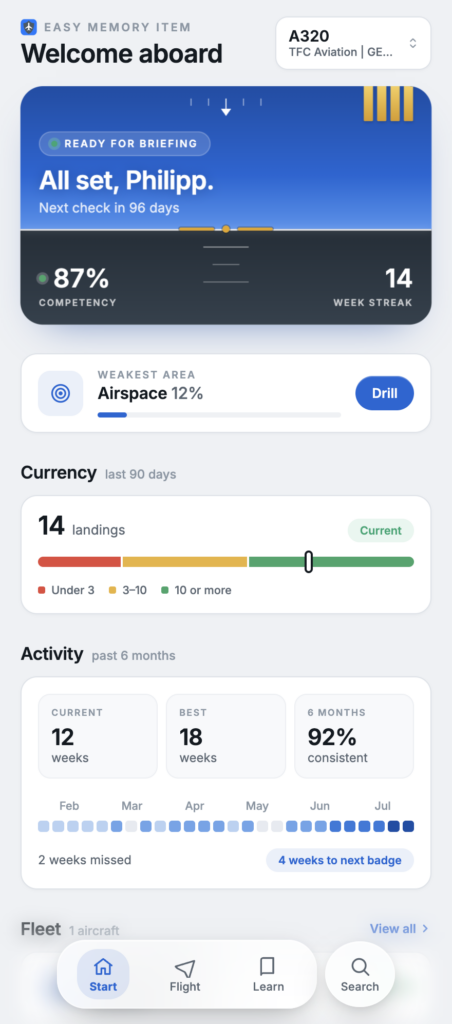Click the gold captain stripes emblem
452x1024 pixels.
coord(389,104)
